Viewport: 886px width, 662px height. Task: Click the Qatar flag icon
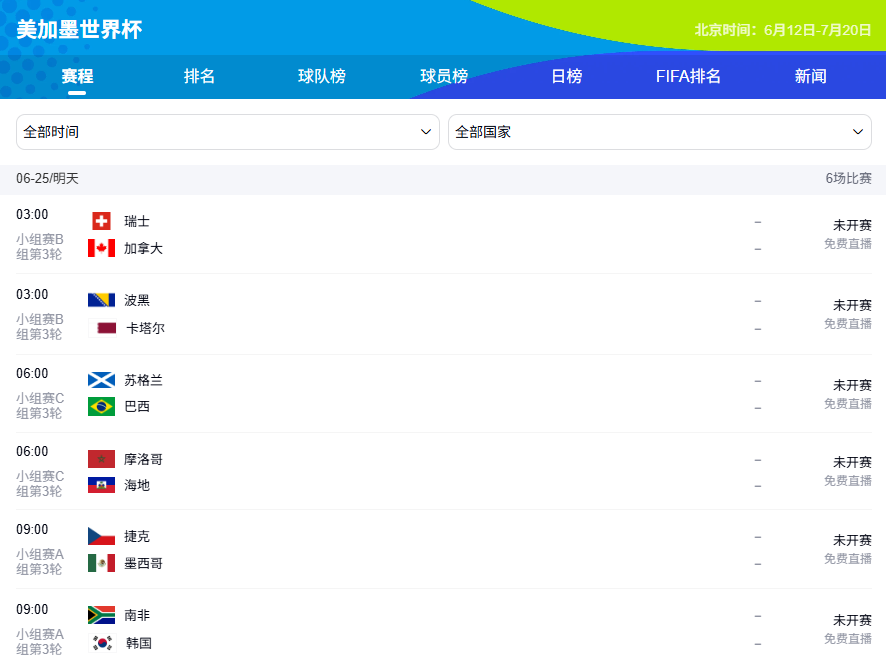[102, 328]
